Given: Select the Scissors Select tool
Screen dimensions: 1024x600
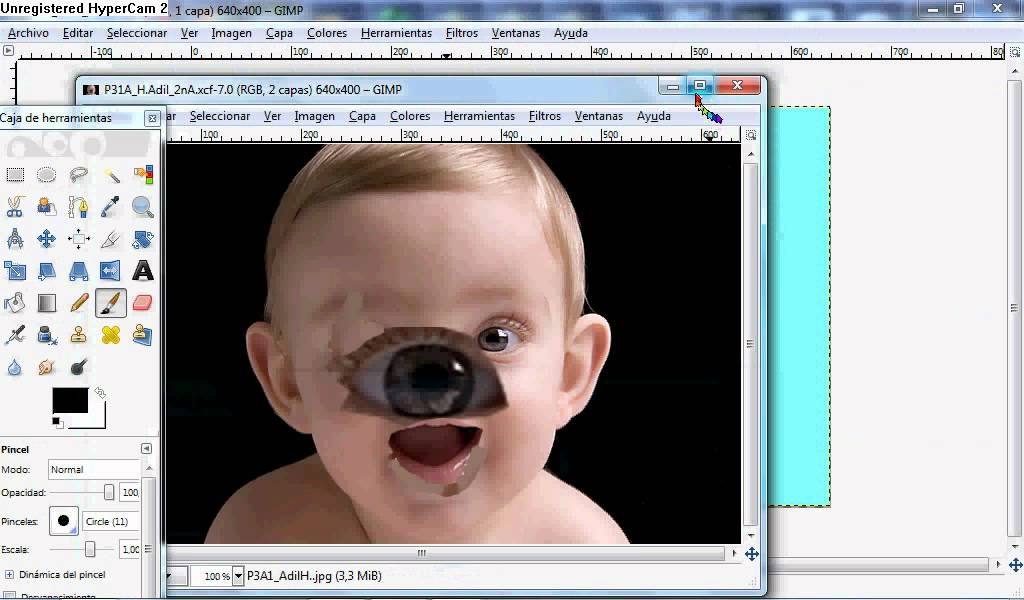Looking at the screenshot, I should [15, 207].
